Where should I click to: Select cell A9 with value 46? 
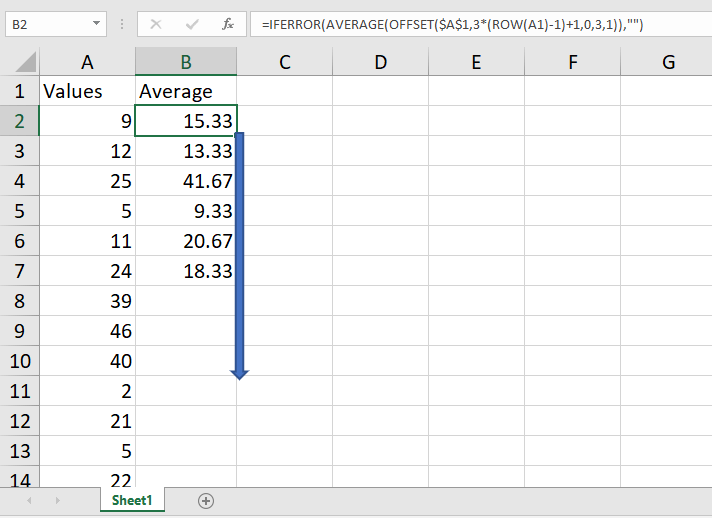[88, 331]
